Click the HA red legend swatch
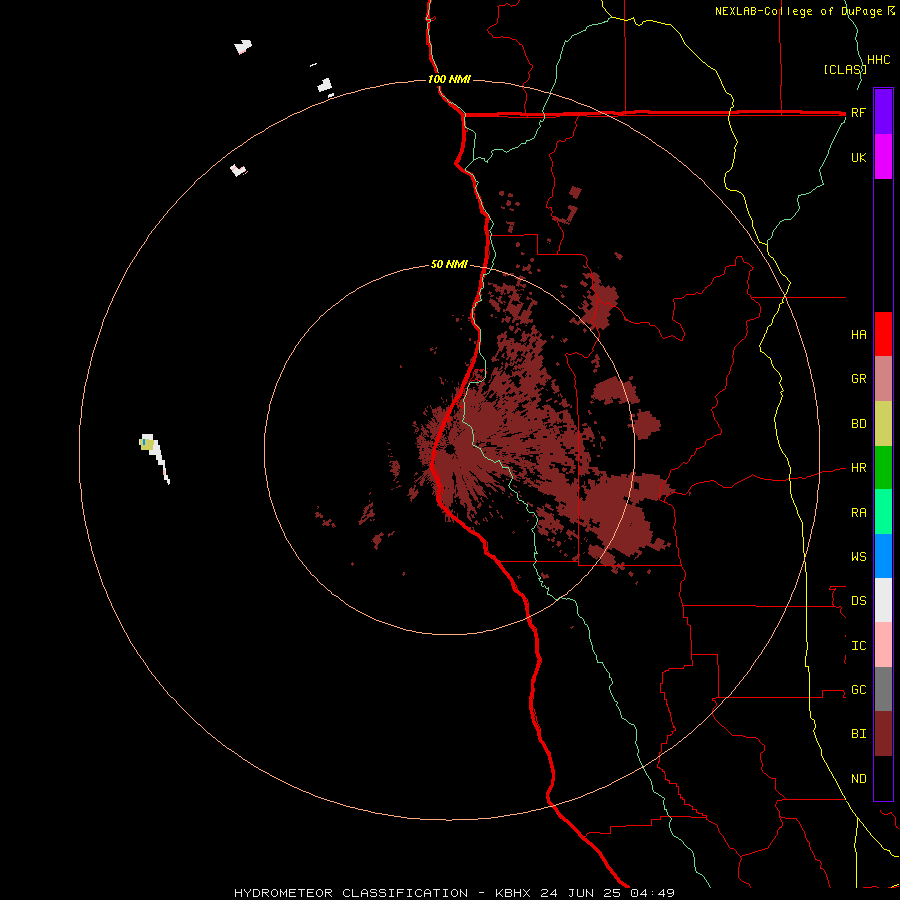900x900 pixels. pos(883,334)
